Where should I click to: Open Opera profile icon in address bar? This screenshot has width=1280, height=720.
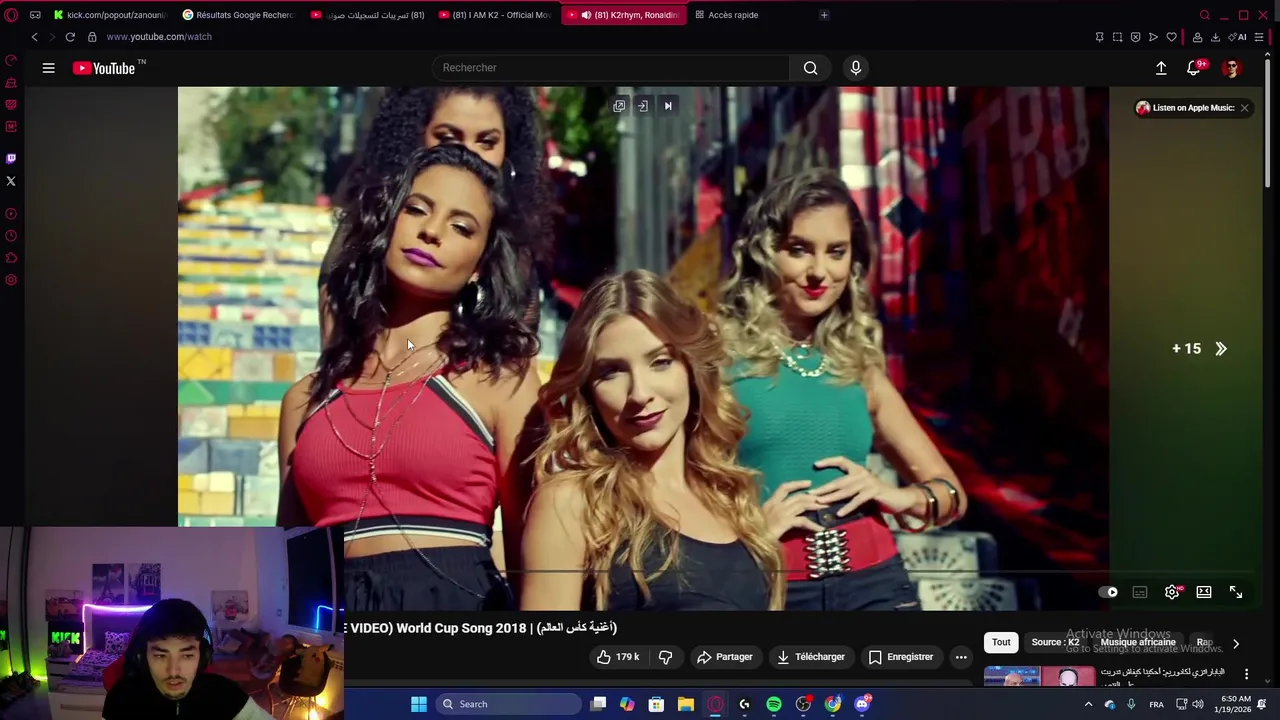coord(1197,37)
